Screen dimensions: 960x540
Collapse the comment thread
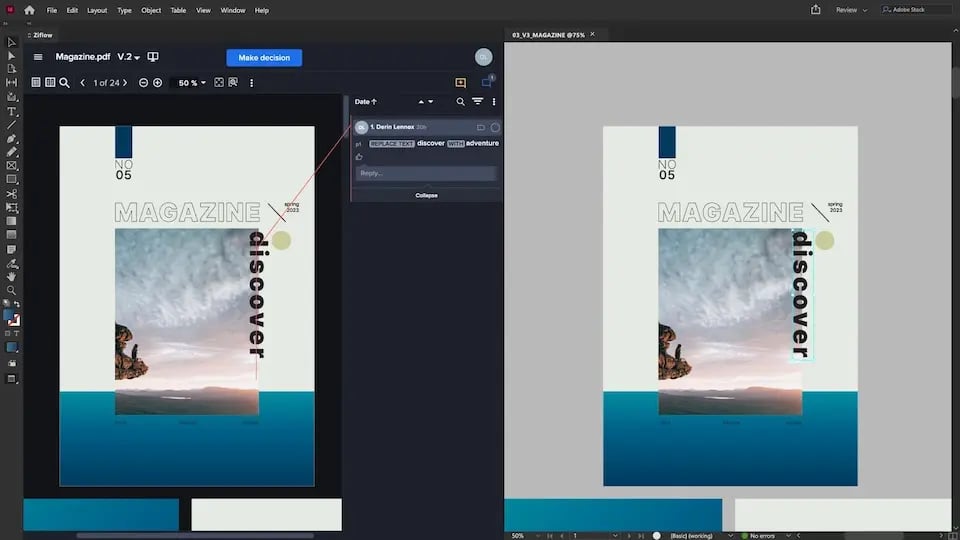tap(426, 195)
